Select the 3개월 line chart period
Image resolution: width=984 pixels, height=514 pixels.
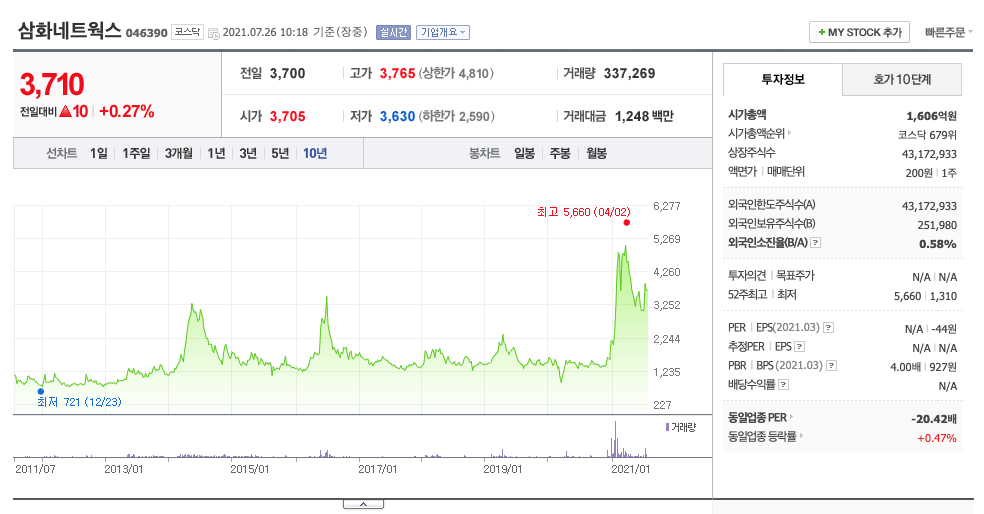pos(179,153)
